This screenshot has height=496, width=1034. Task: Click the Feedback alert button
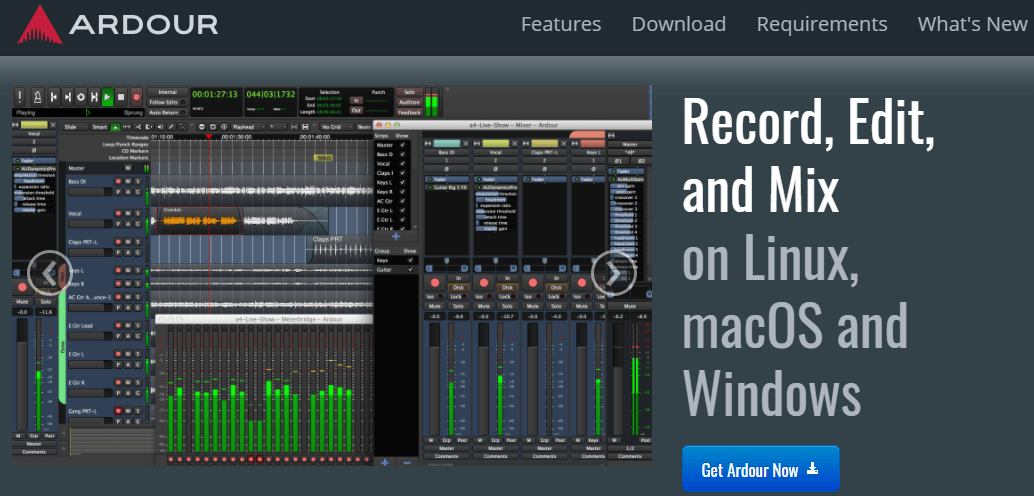(x=409, y=113)
